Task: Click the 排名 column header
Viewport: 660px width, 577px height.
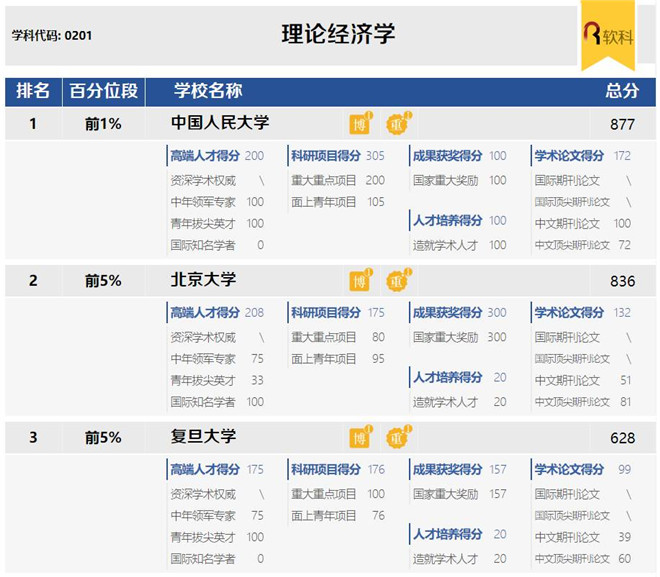Action: pos(33,91)
